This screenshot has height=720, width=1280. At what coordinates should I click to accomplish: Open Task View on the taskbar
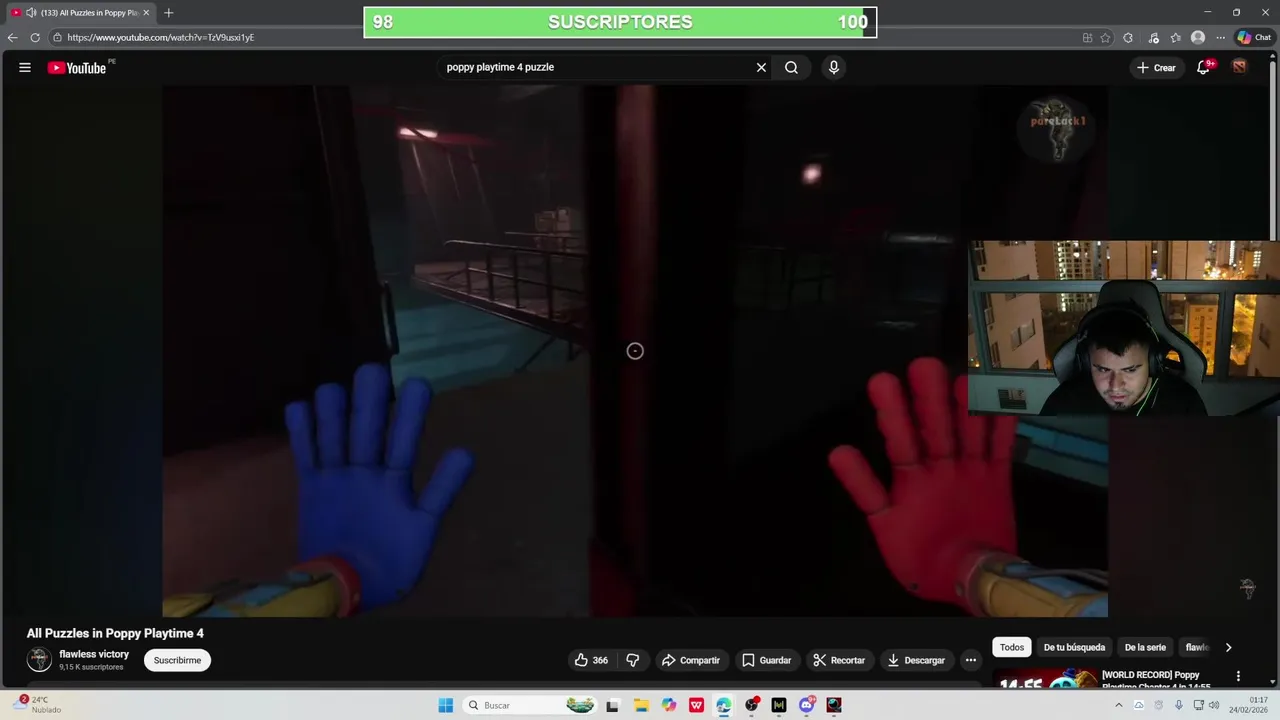click(x=613, y=705)
